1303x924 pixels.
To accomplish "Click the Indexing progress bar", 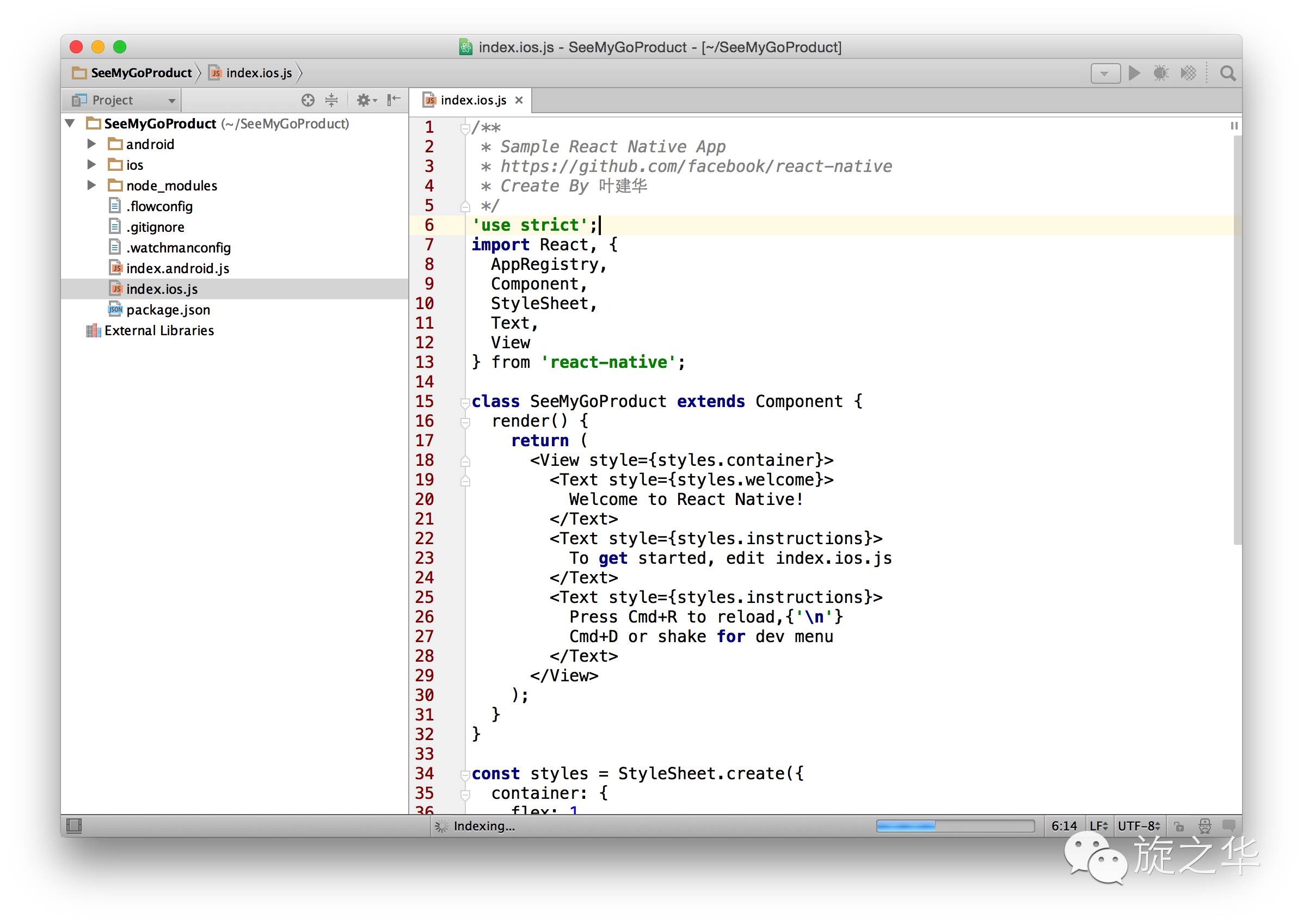I will click(x=955, y=826).
